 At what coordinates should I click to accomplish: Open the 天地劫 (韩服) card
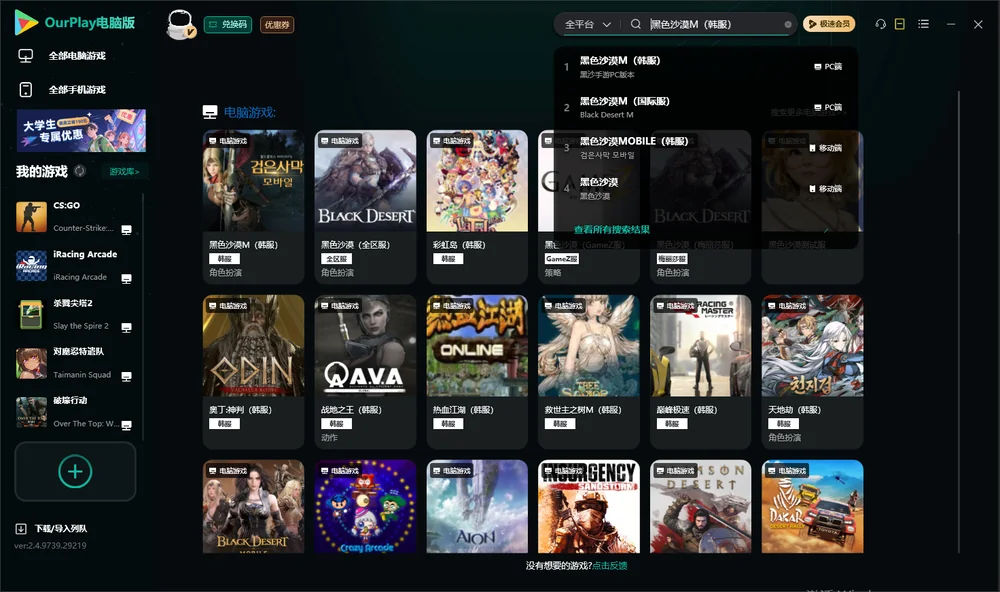point(812,371)
